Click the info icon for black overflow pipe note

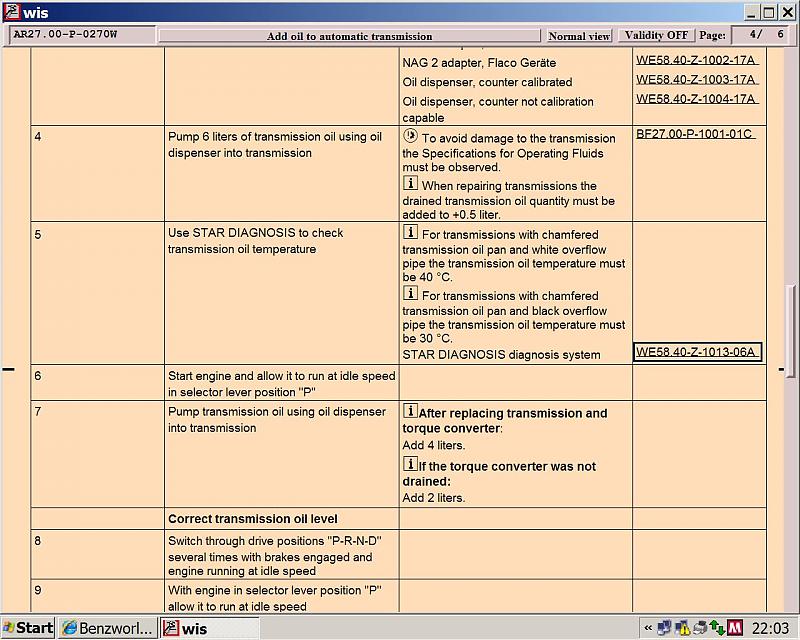pyautogui.click(x=410, y=293)
